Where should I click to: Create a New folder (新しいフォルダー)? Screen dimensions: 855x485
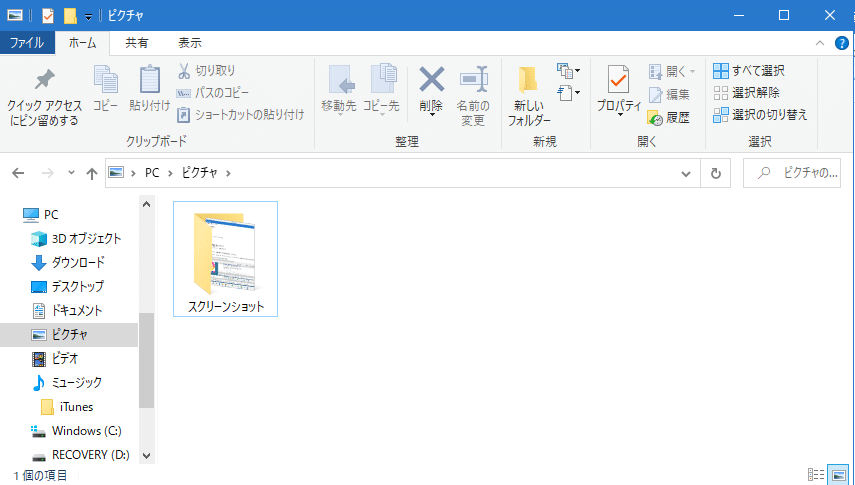[x=529, y=97]
